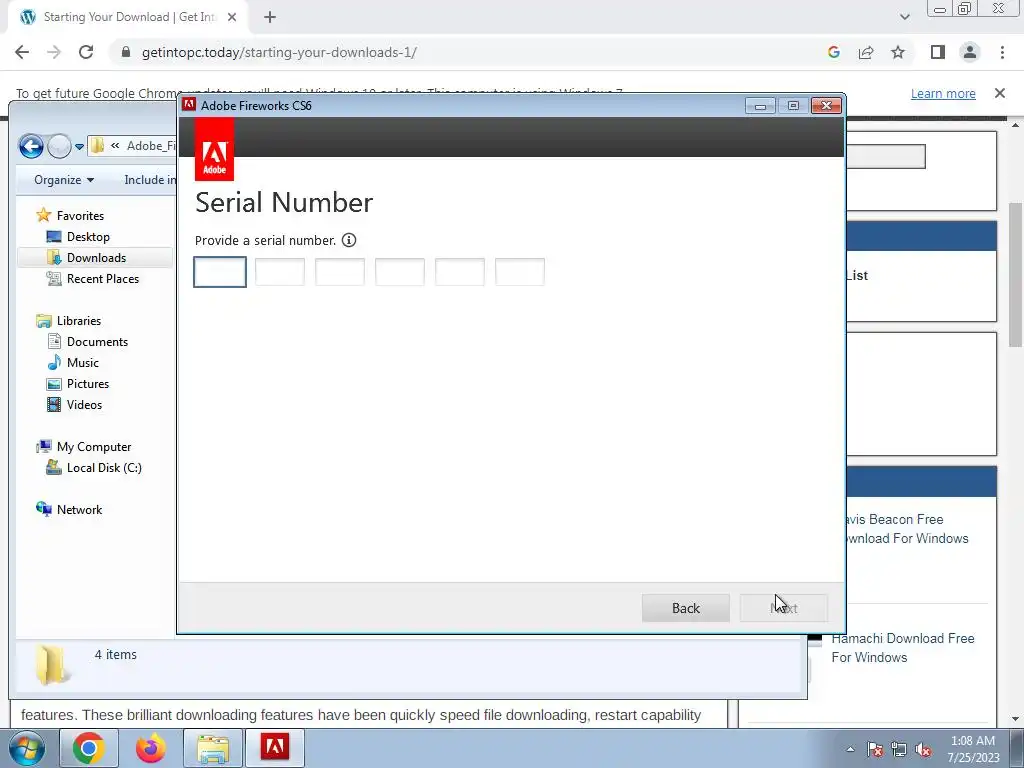Open the Organize menu in Explorer

point(64,180)
